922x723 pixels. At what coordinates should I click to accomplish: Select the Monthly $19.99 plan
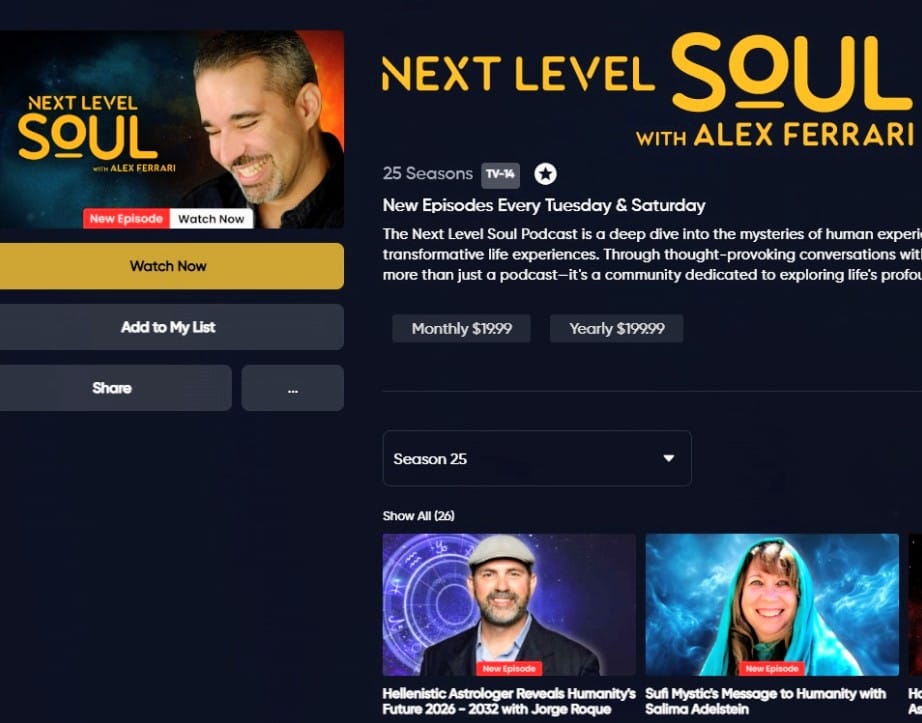pyautogui.click(x=462, y=329)
